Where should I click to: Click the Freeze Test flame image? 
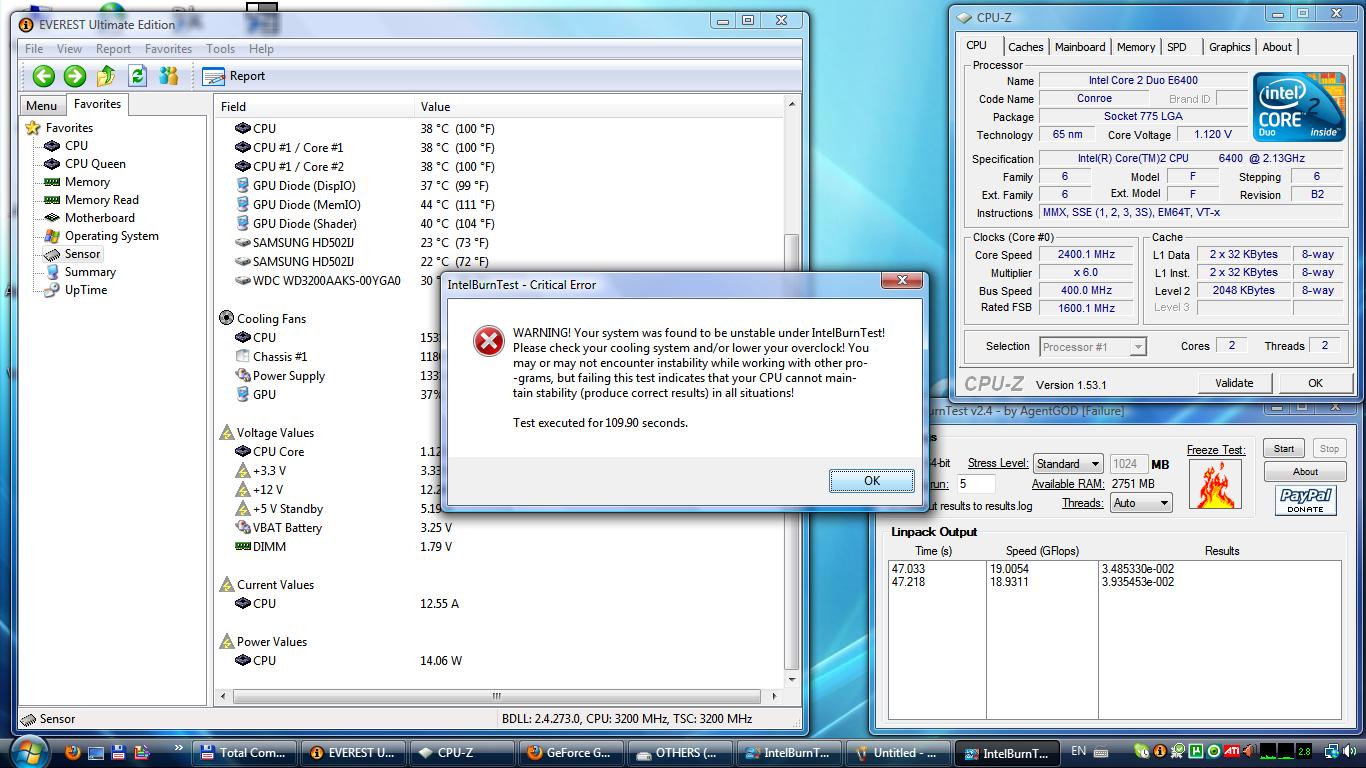click(1217, 483)
